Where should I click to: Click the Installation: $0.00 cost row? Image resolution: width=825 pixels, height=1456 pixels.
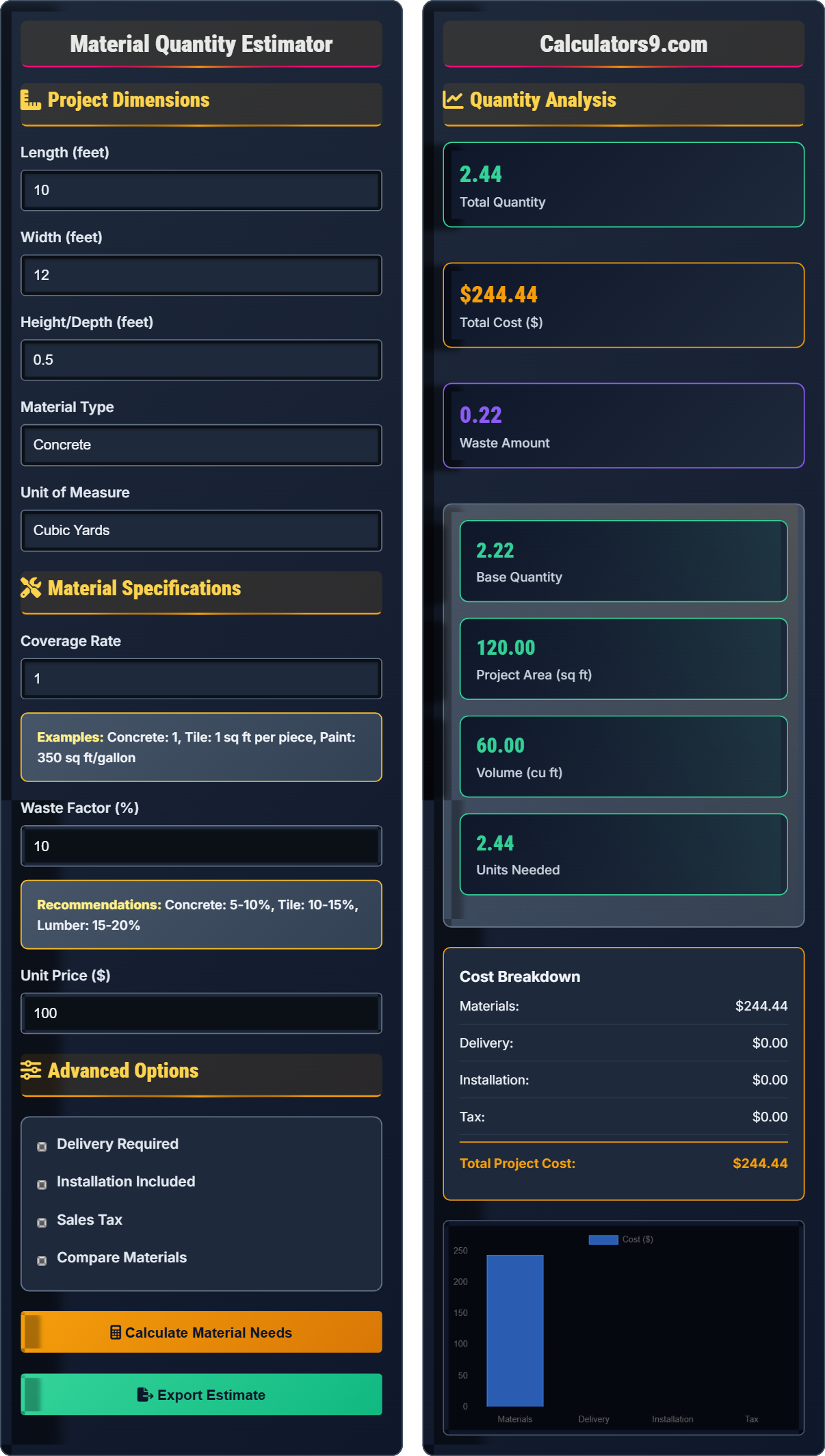[x=624, y=1080]
